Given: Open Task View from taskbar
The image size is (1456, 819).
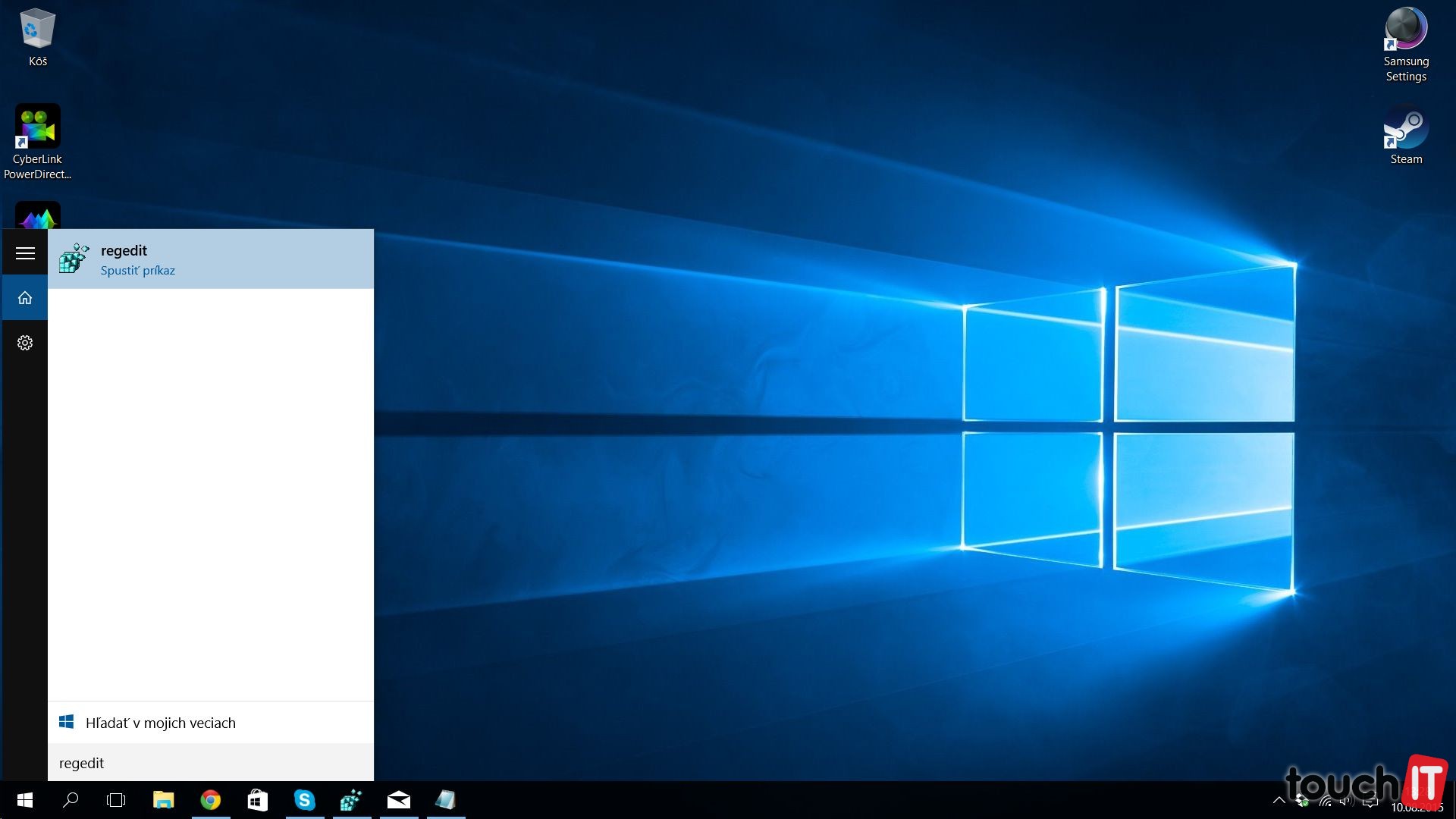Looking at the screenshot, I should pos(116,800).
